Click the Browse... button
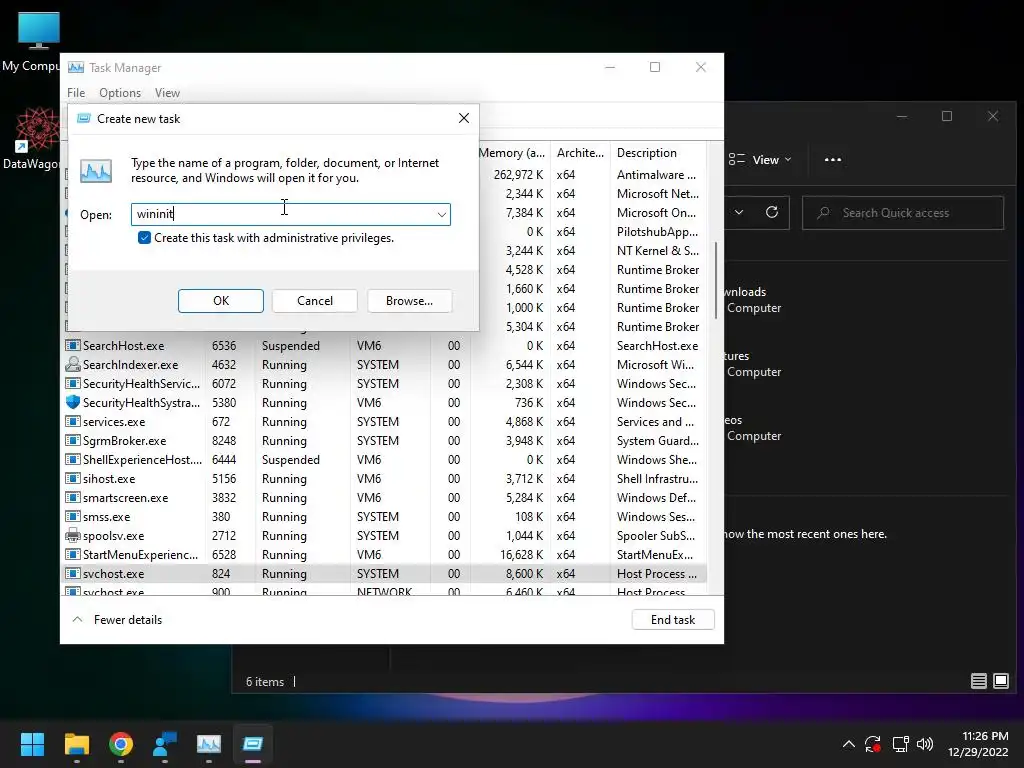 point(409,300)
